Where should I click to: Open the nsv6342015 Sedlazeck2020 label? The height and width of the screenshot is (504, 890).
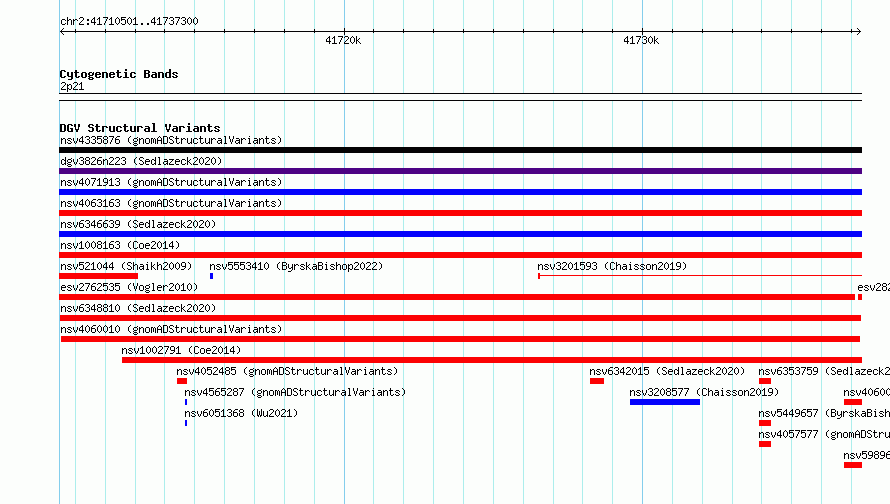tap(667, 371)
